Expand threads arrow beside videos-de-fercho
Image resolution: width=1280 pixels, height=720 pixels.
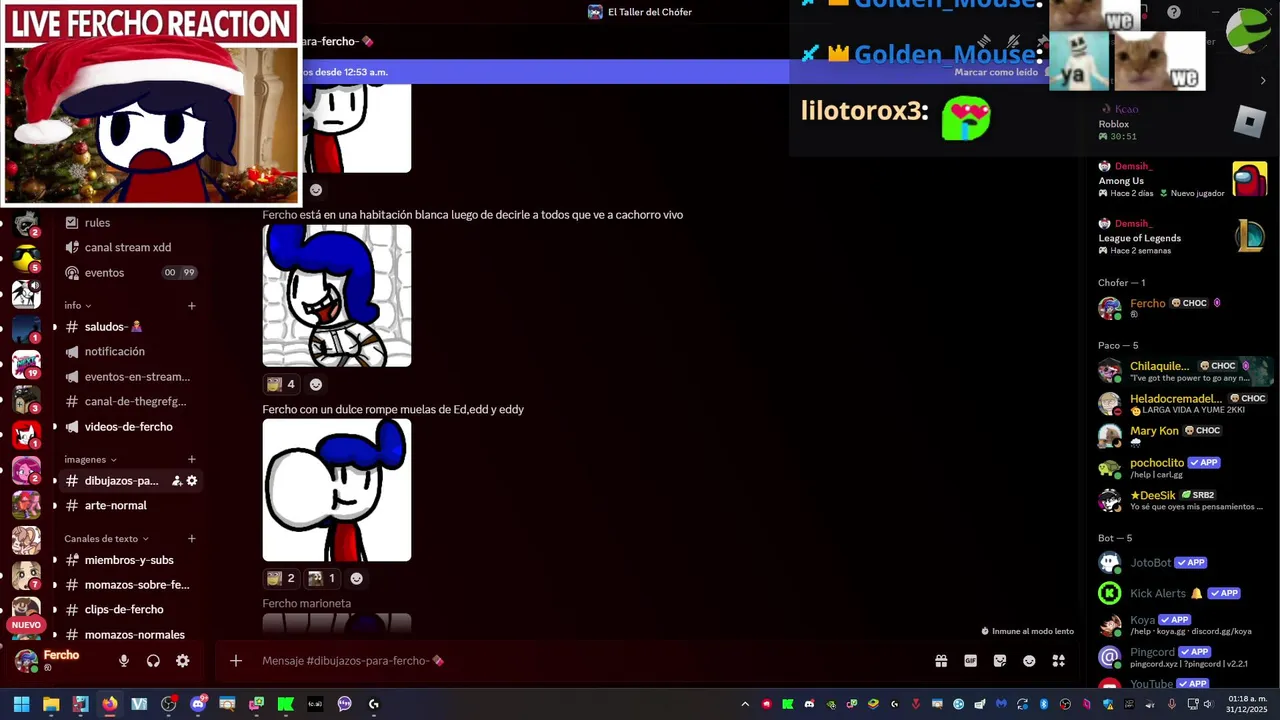coord(55,427)
